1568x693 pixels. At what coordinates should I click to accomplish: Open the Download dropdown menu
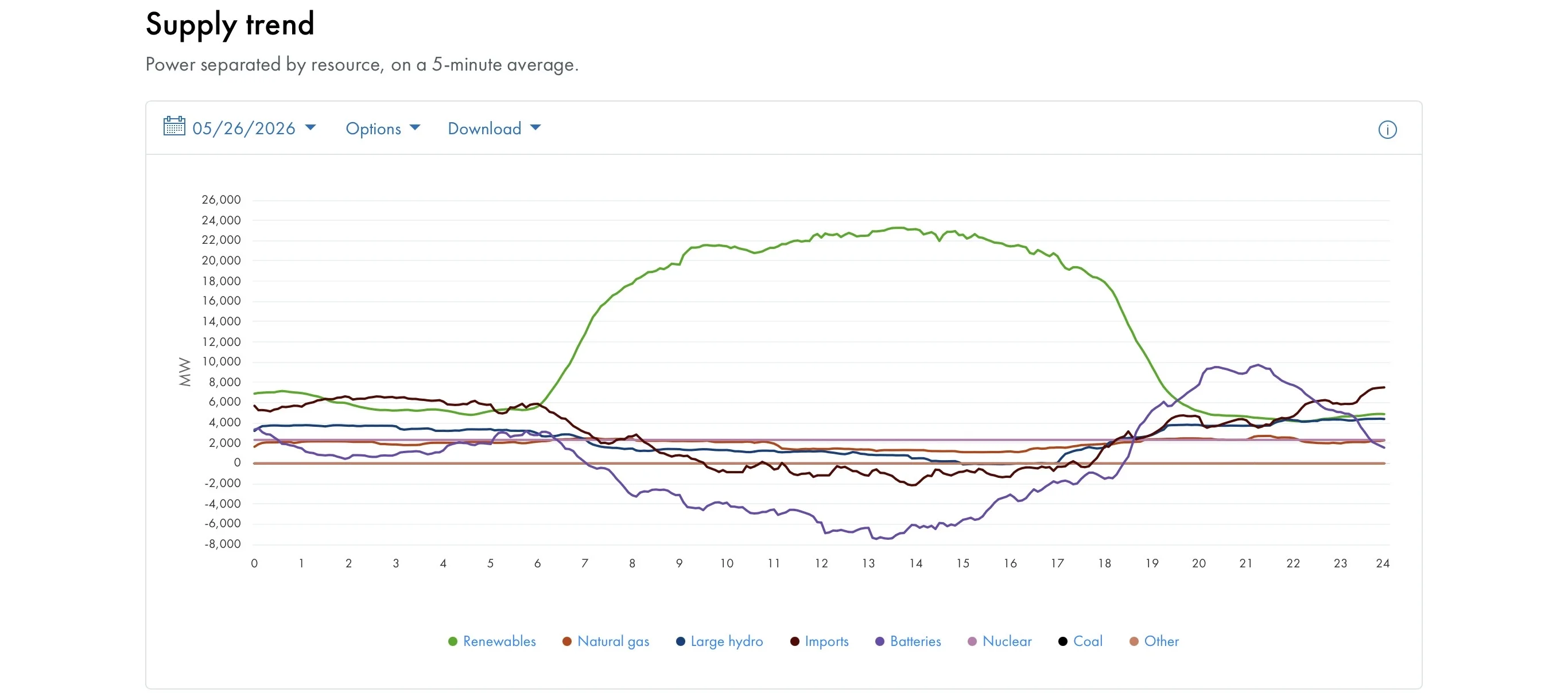click(x=494, y=129)
